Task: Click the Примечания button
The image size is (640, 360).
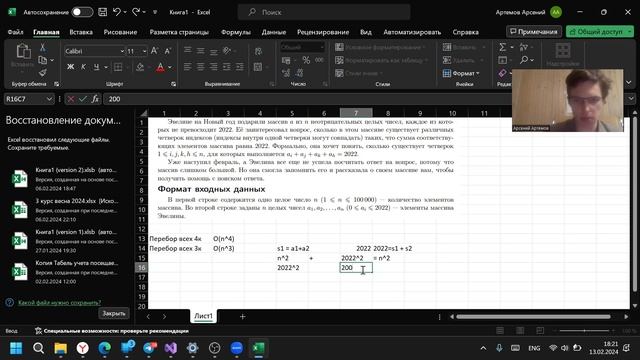Action: [x=533, y=31]
